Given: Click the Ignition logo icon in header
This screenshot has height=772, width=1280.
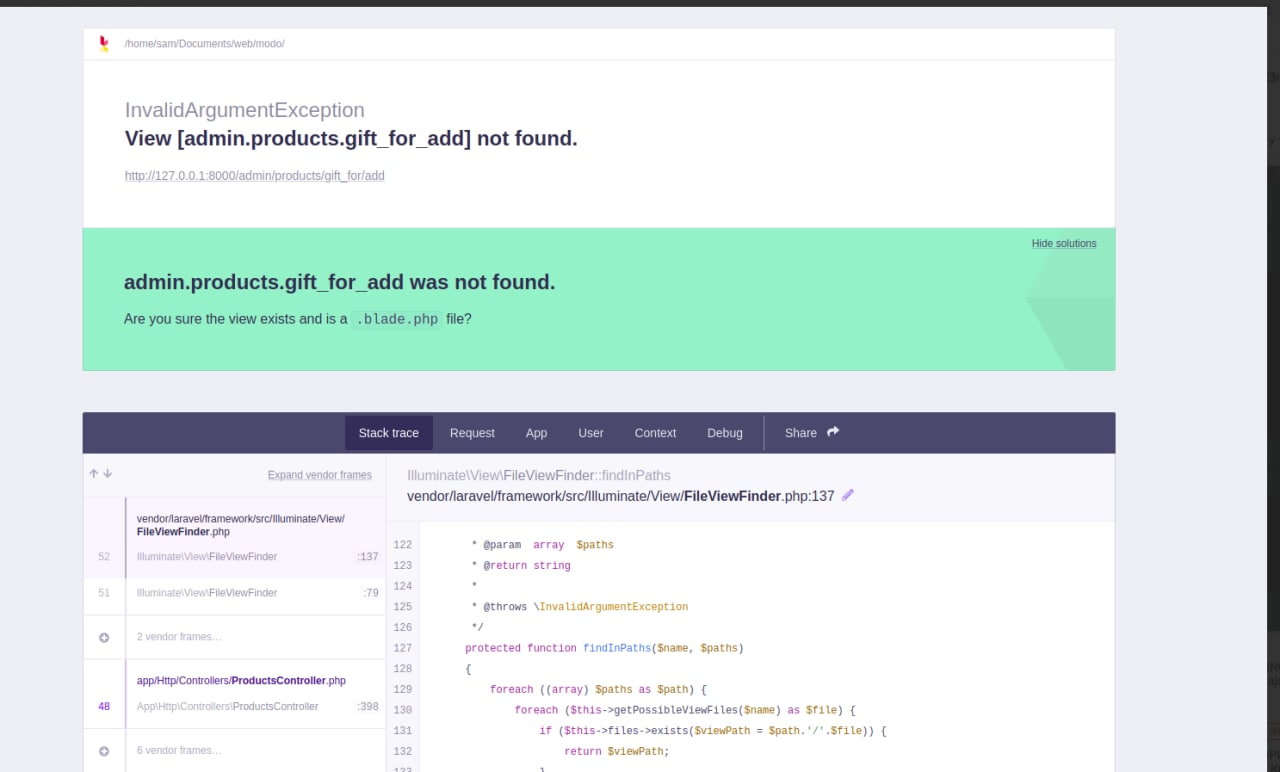Looking at the screenshot, I should tap(104, 44).
